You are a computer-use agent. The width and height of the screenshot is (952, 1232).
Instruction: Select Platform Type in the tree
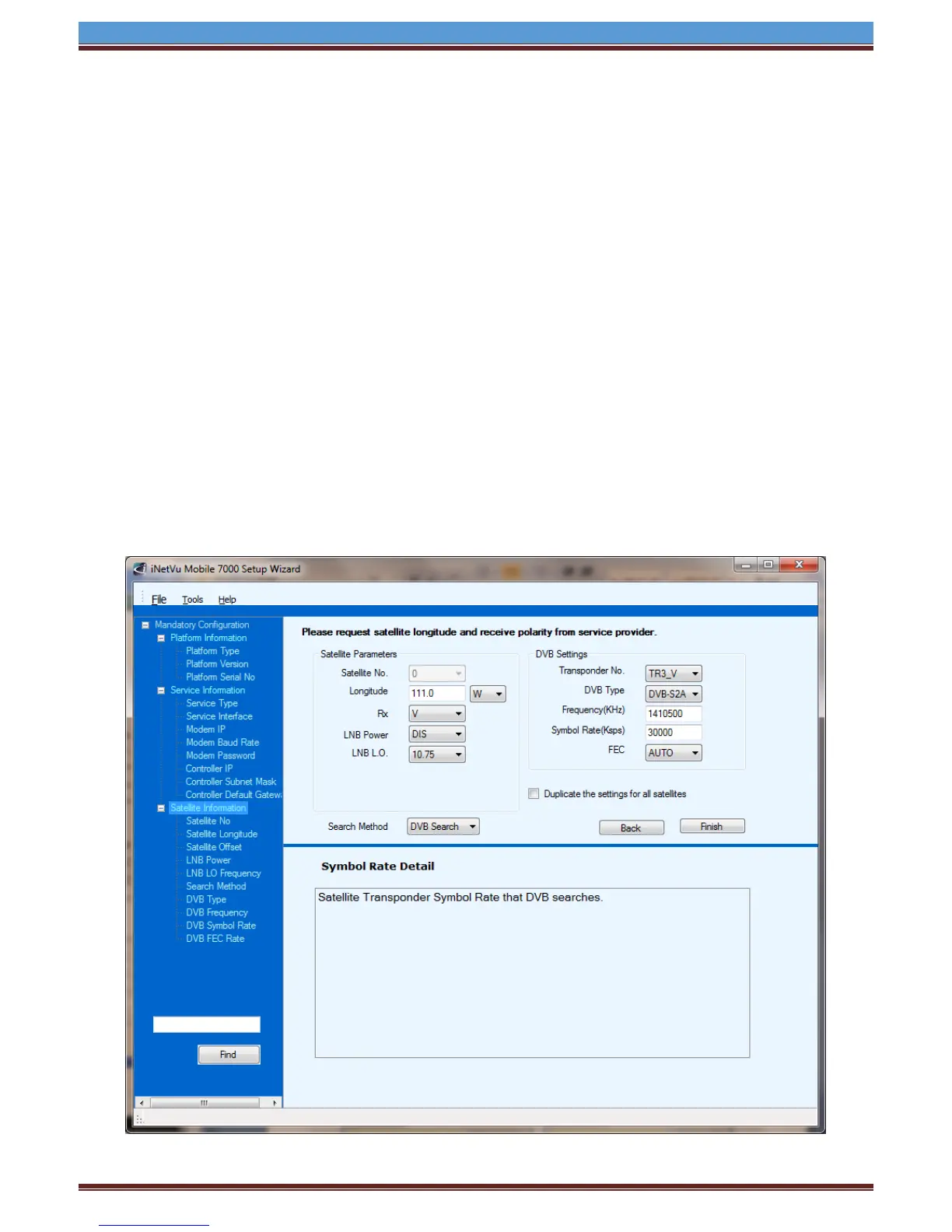212,651
